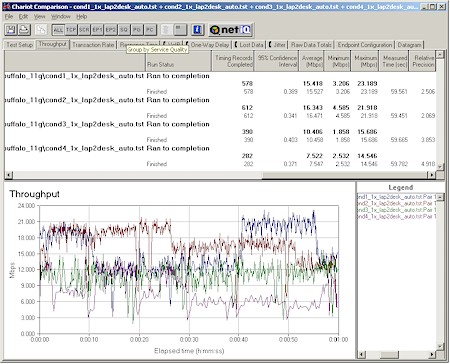The height and width of the screenshot is (364, 450).
Task: Select the ALL grouping button
Action: (58, 30)
